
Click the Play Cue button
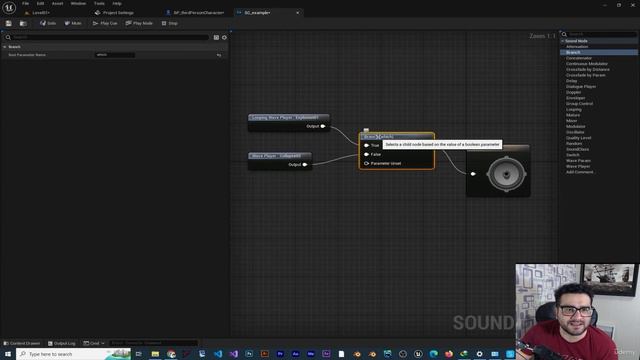[x=105, y=23]
